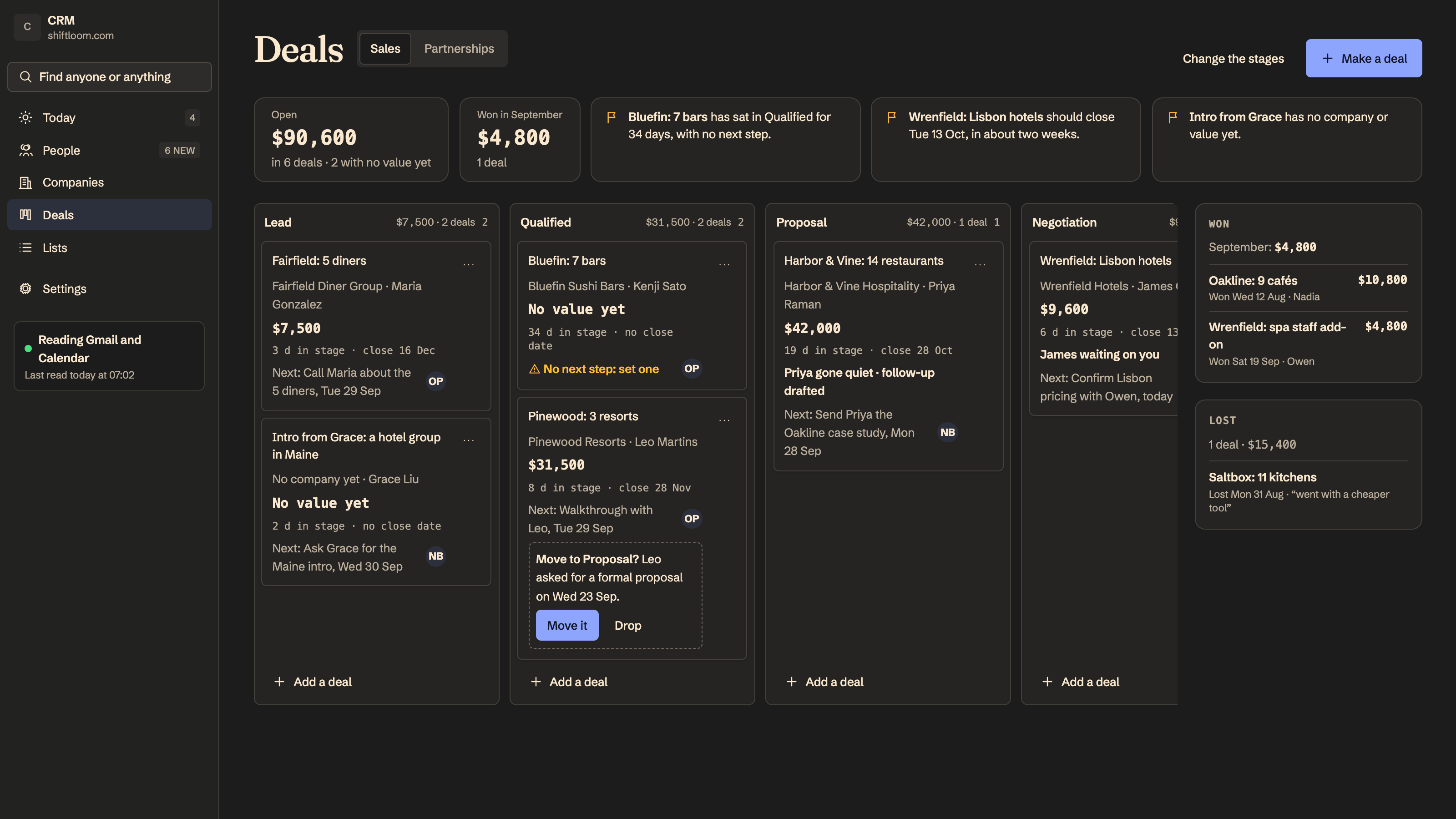Open Lists via its list icon
The height and width of the screenshot is (819, 1456).
[25, 248]
